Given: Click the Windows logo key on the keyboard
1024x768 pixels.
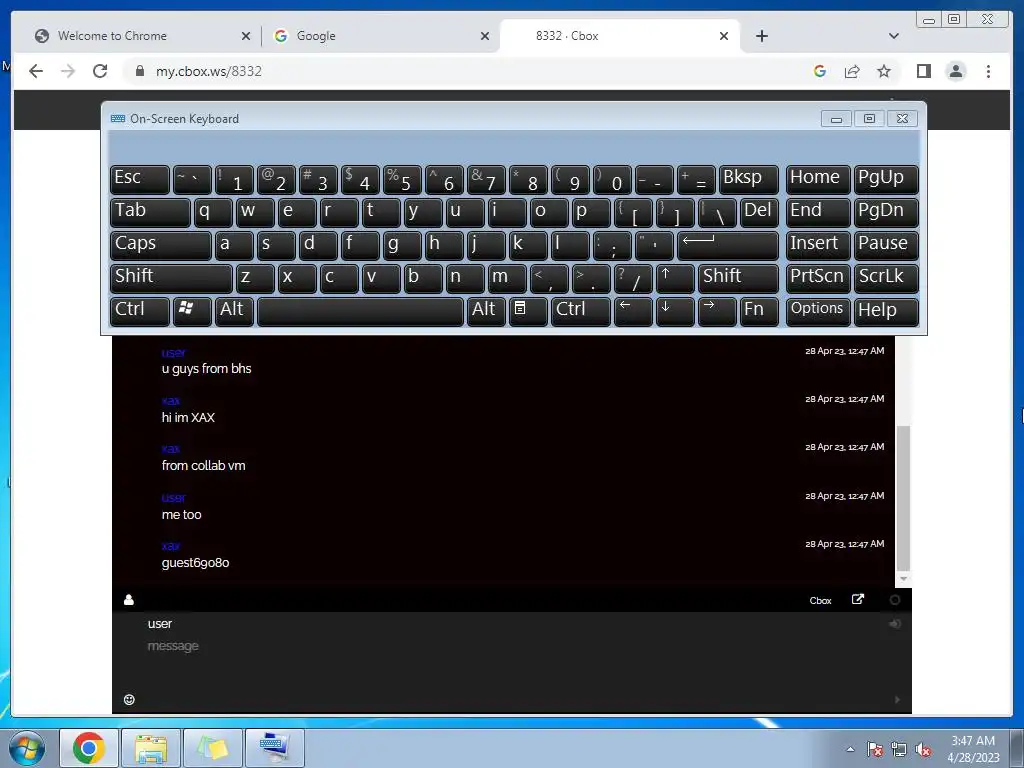Looking at the screenshot, I should (x=192, y=312).
